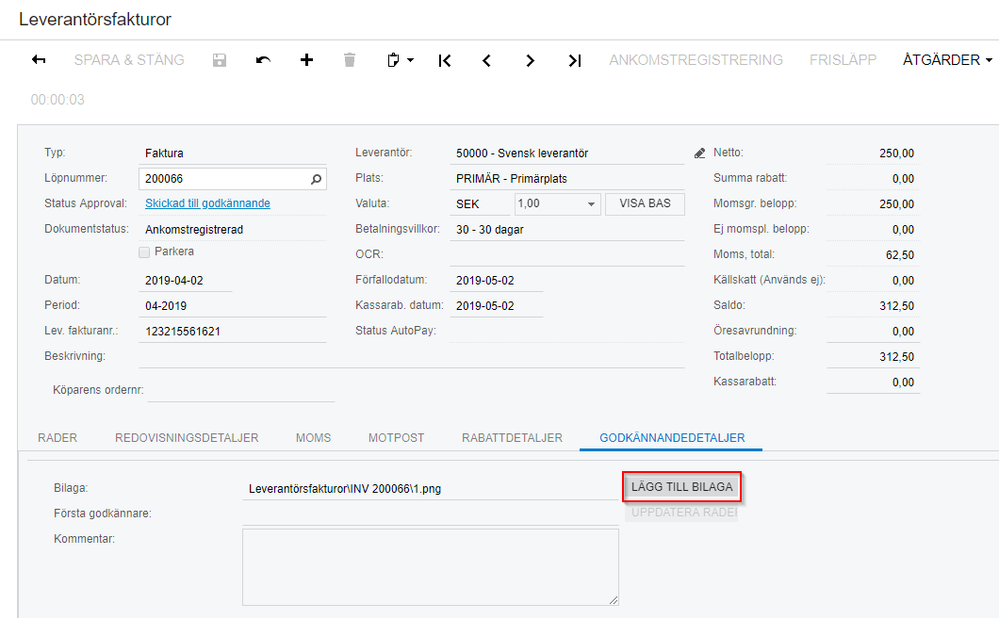Click the delete trash icon
This screenshot has height=618, width=999.
[x=349, y=60]
